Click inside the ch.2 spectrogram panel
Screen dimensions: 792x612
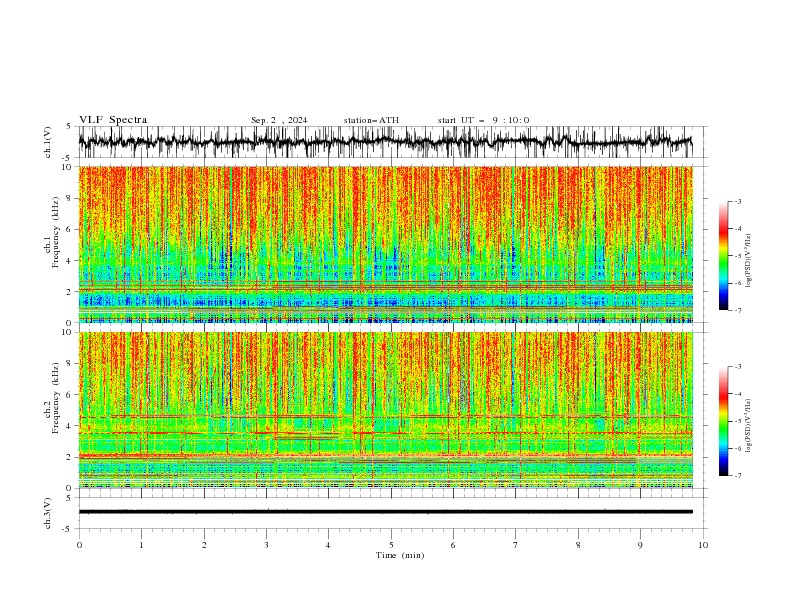coord(385,410)
